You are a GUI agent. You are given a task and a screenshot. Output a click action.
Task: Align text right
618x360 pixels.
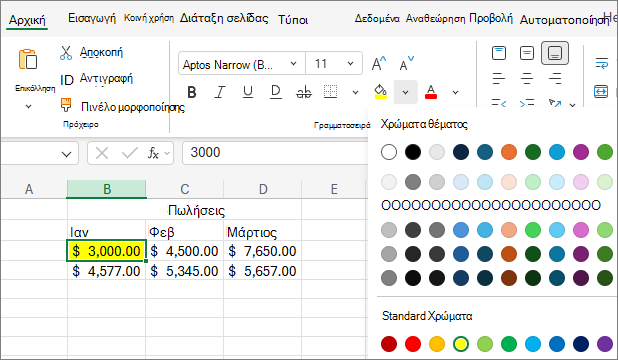(x=555, y=78)
